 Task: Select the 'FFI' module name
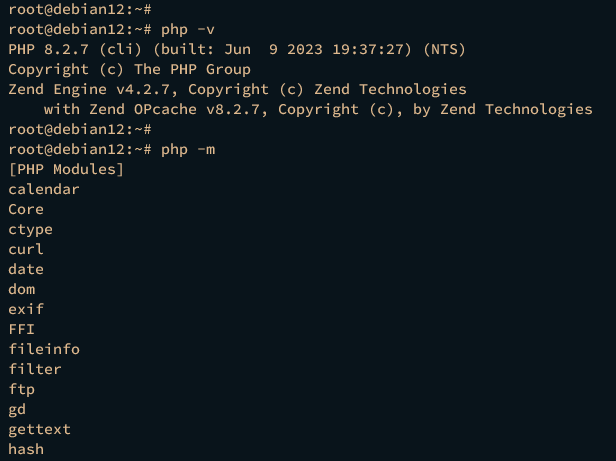point(22,329)
